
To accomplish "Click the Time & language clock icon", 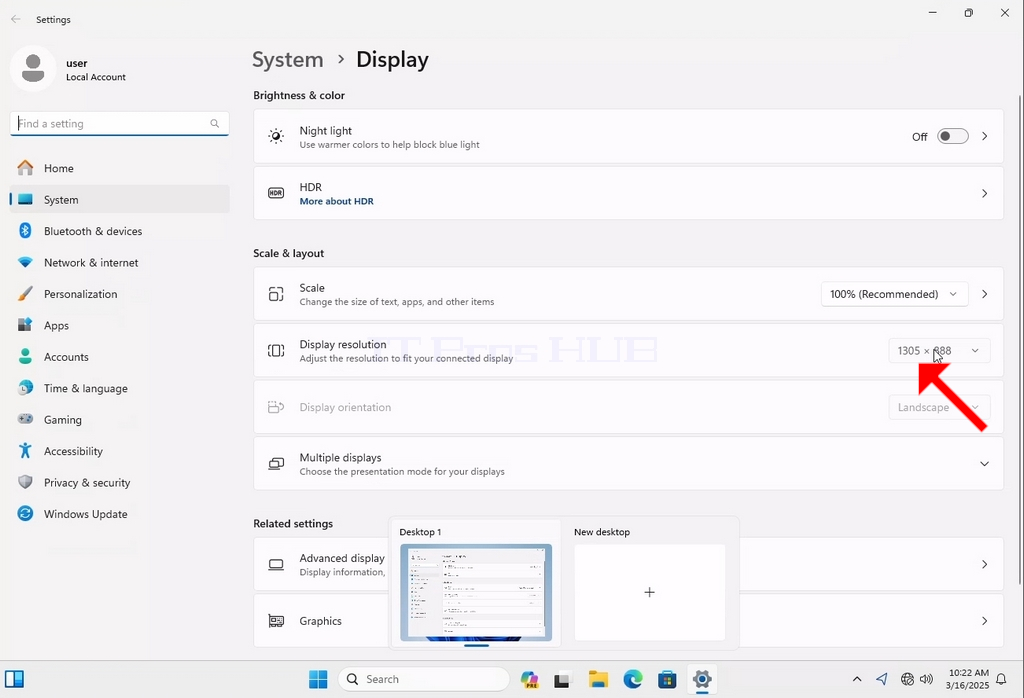I will pyautogui.click(x=25, y=388).
